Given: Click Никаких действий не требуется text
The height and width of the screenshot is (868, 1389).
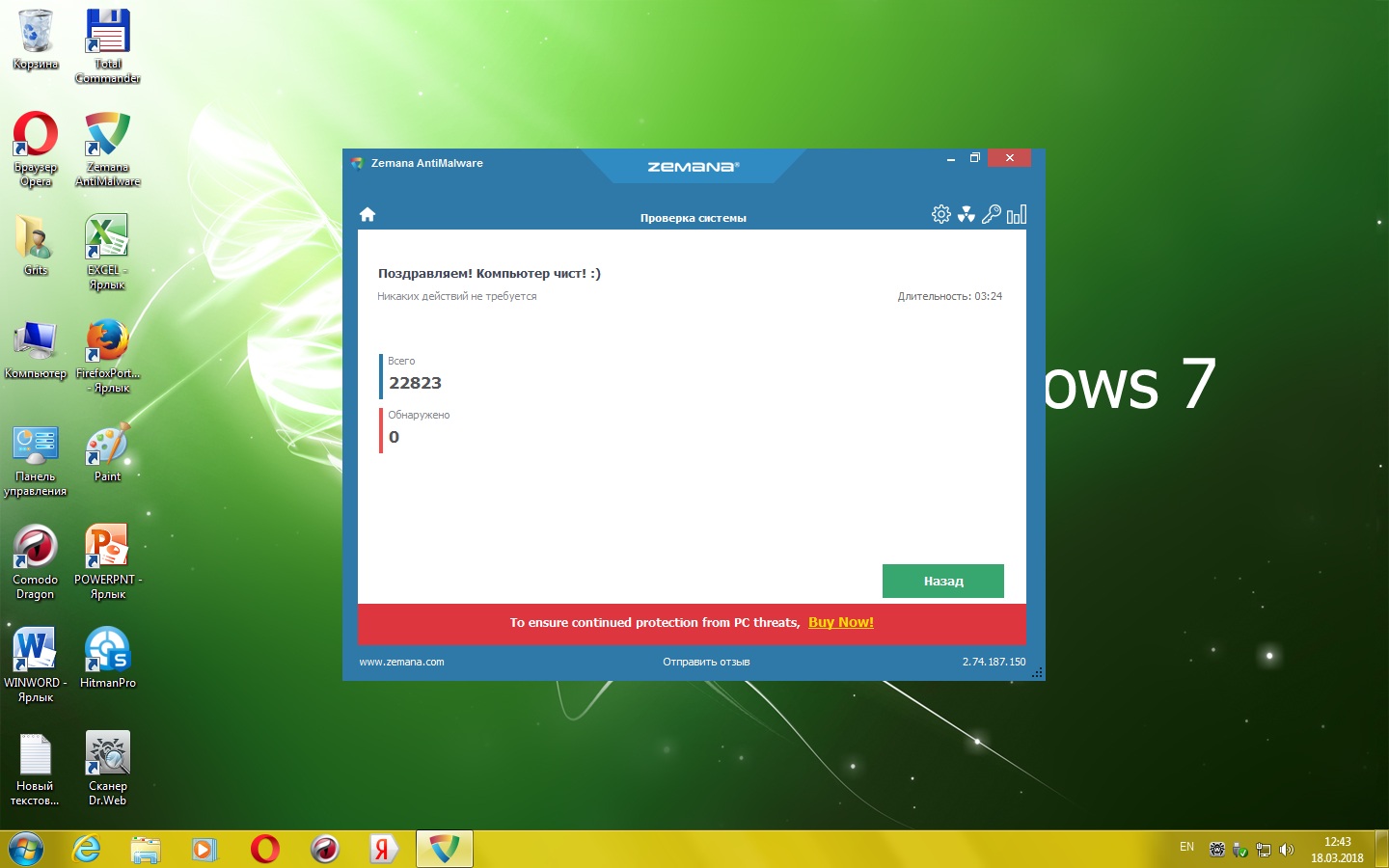Looking at the screenshot, I should (x=457, y=296).
